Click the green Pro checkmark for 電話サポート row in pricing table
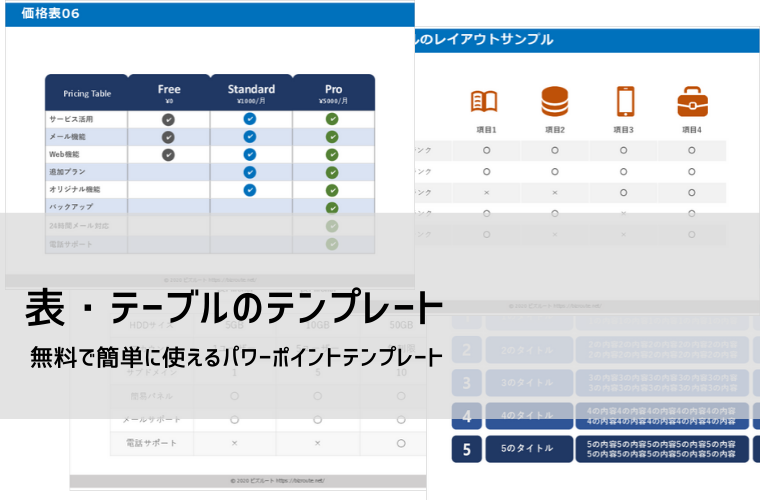760x500 pixels. coord(332,244)
